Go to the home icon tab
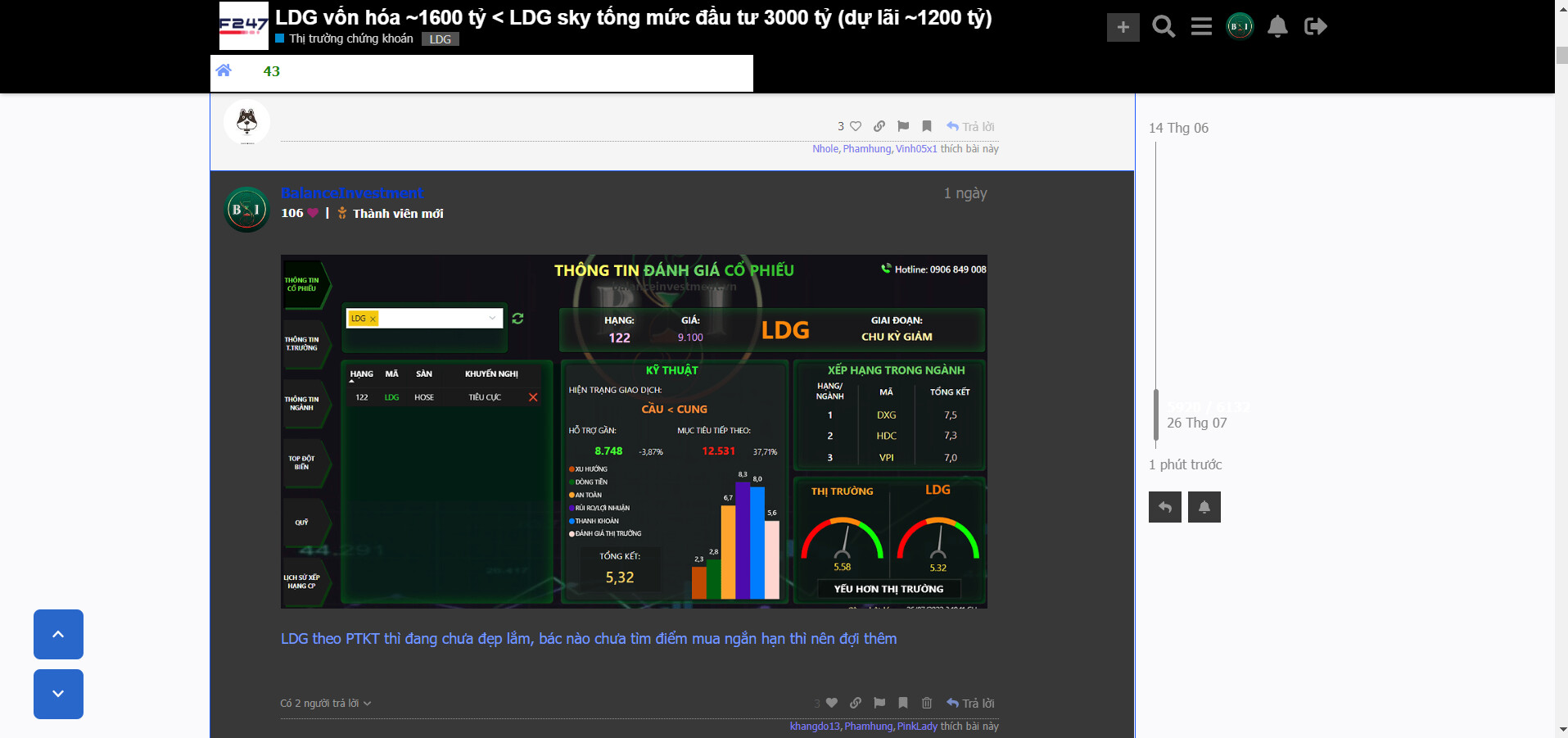 pos(224,70)
